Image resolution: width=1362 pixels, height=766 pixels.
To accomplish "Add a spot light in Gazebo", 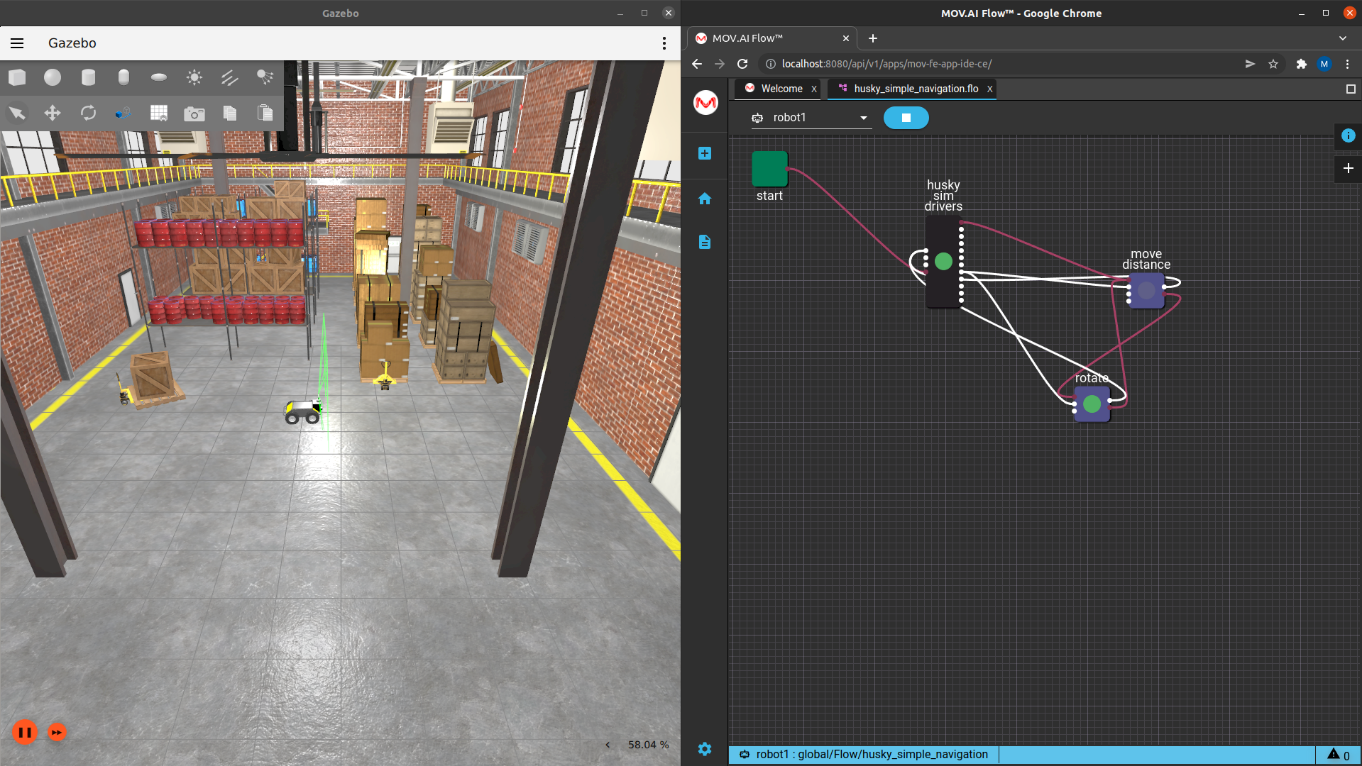I will (x=265, y=77).
